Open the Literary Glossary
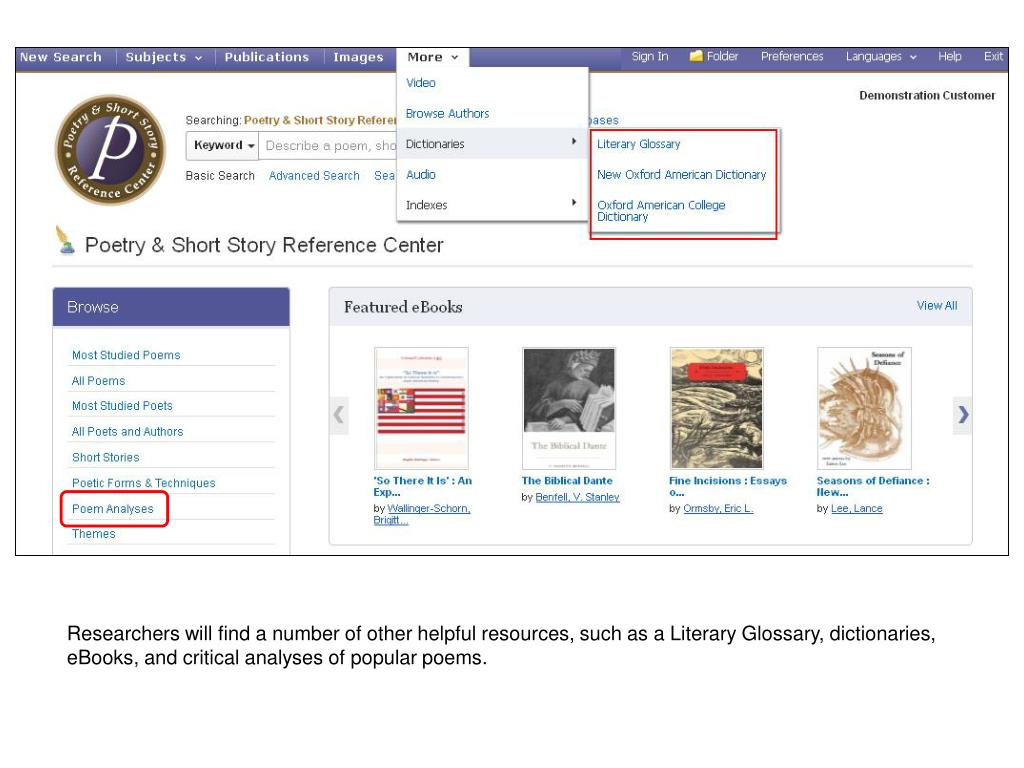This screenshot has width=1024, height=768. pos(639,144)
